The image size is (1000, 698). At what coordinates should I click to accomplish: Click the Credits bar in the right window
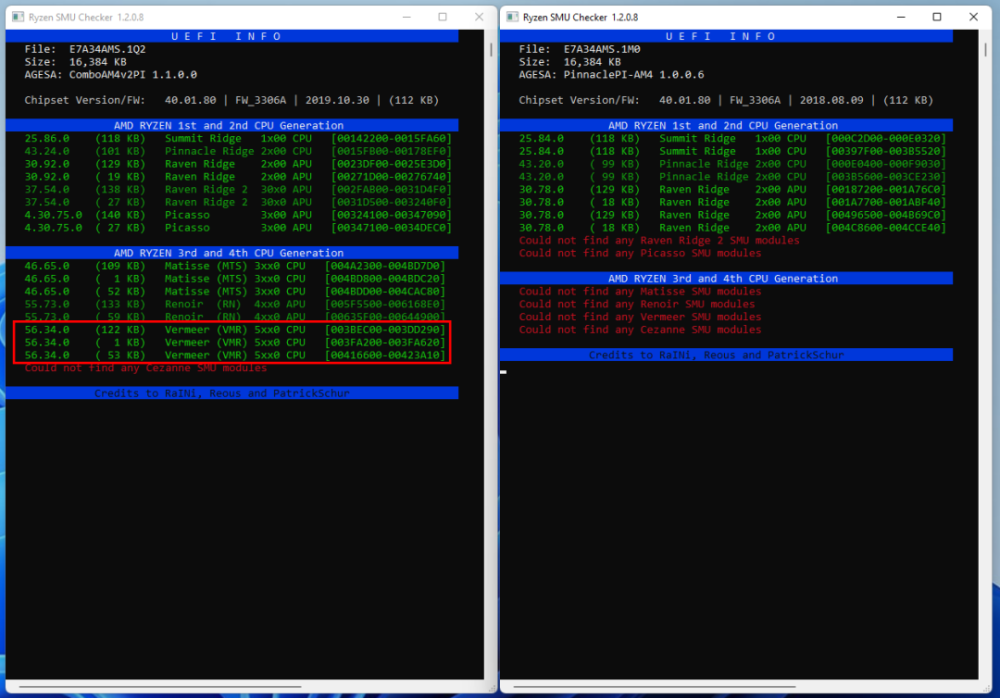point(726,355)
